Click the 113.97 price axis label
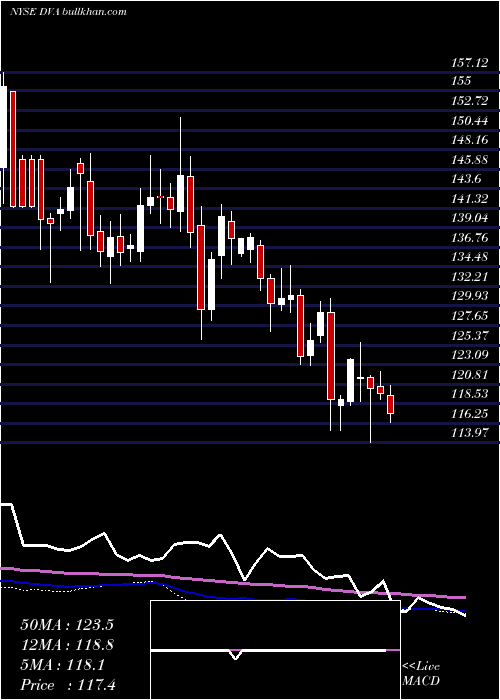Image resolution: width=500 pixels, height=700 pixels. (469, 433)
